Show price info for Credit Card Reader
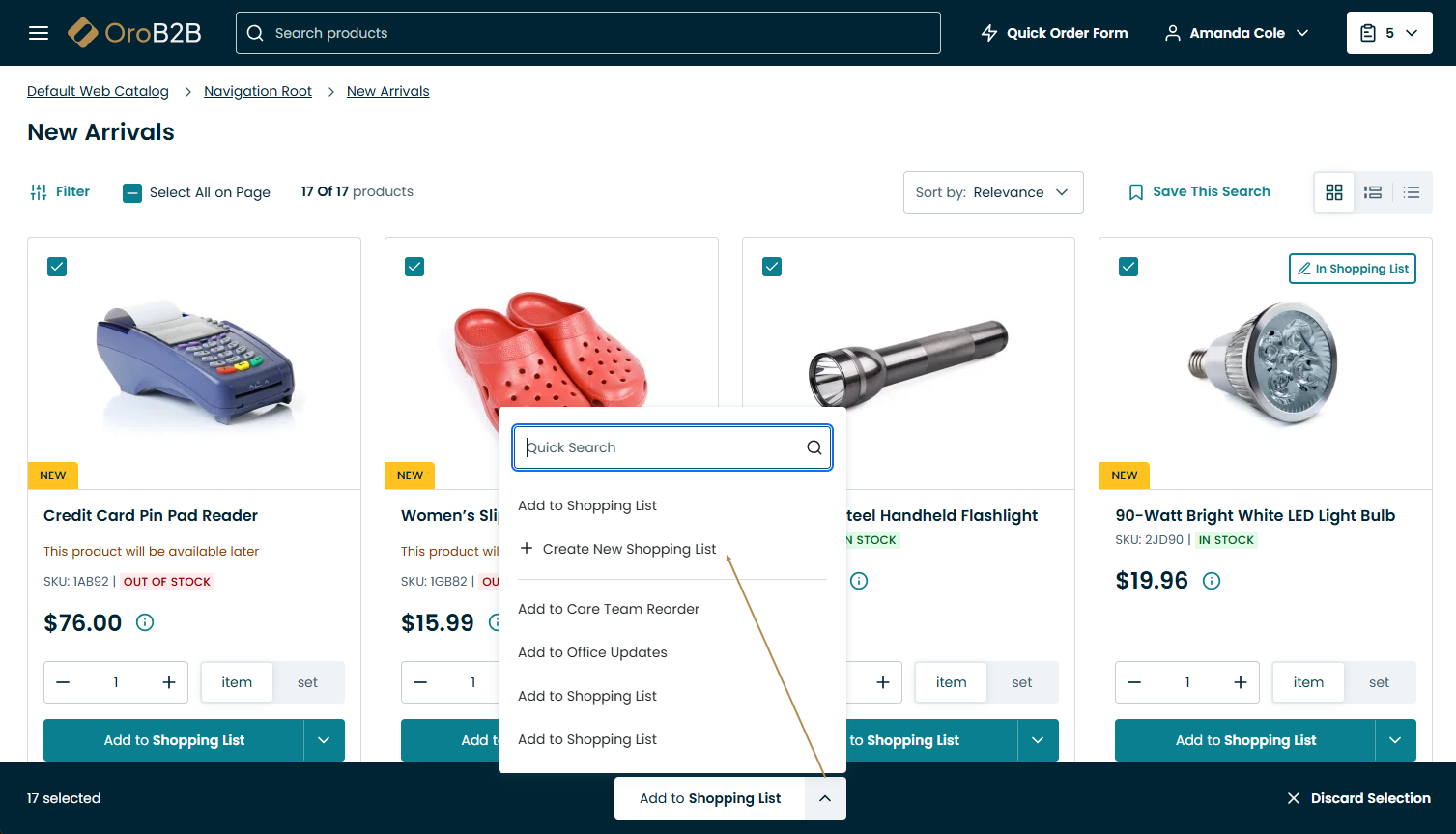The width and height of the screenshot is (1456, 834). 145,622
